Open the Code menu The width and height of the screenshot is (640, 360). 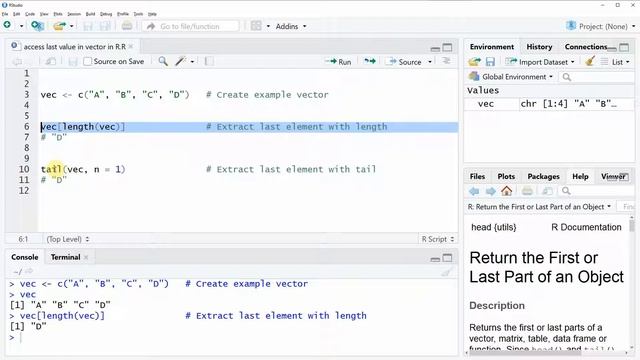click(x=30, y=14)
